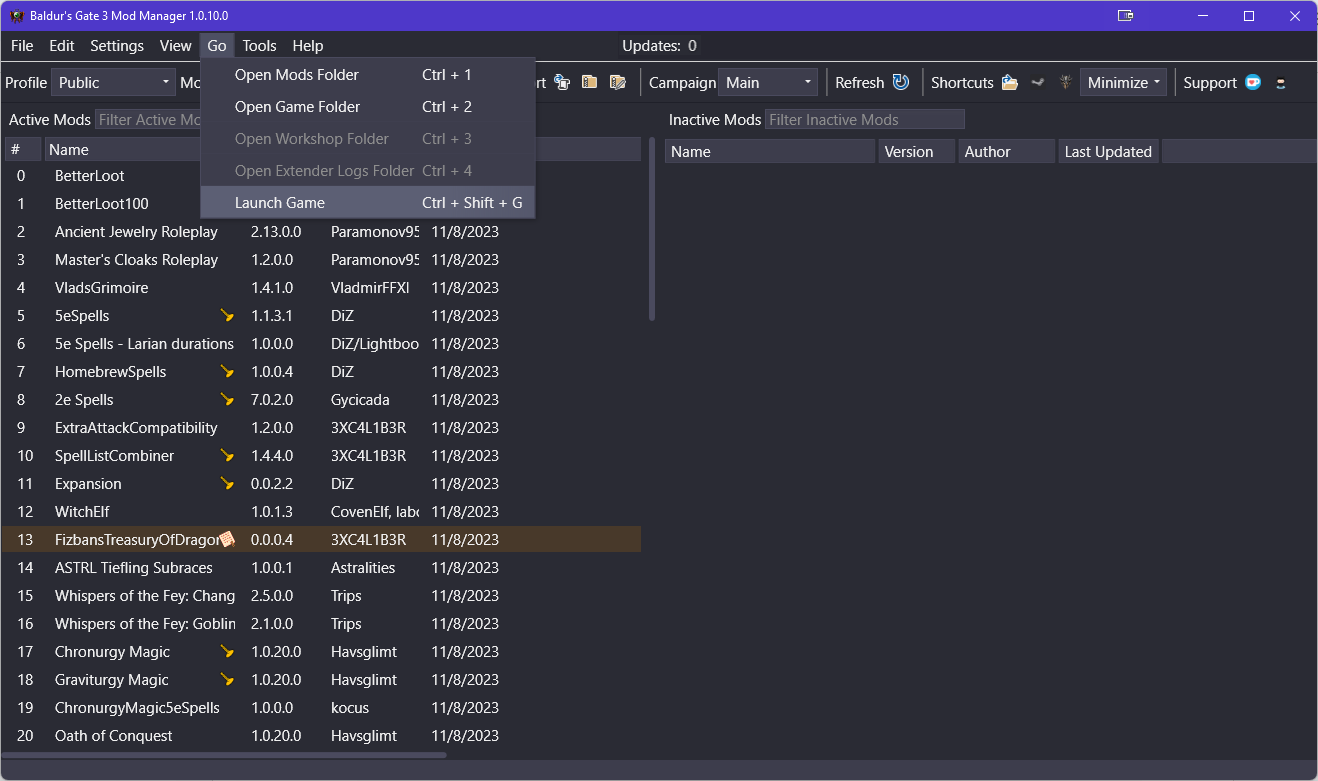Viewport: 1318px width, 781px height.
Task: Click the Refresh circular arrow icon
Action: click(x=901, y=83)
